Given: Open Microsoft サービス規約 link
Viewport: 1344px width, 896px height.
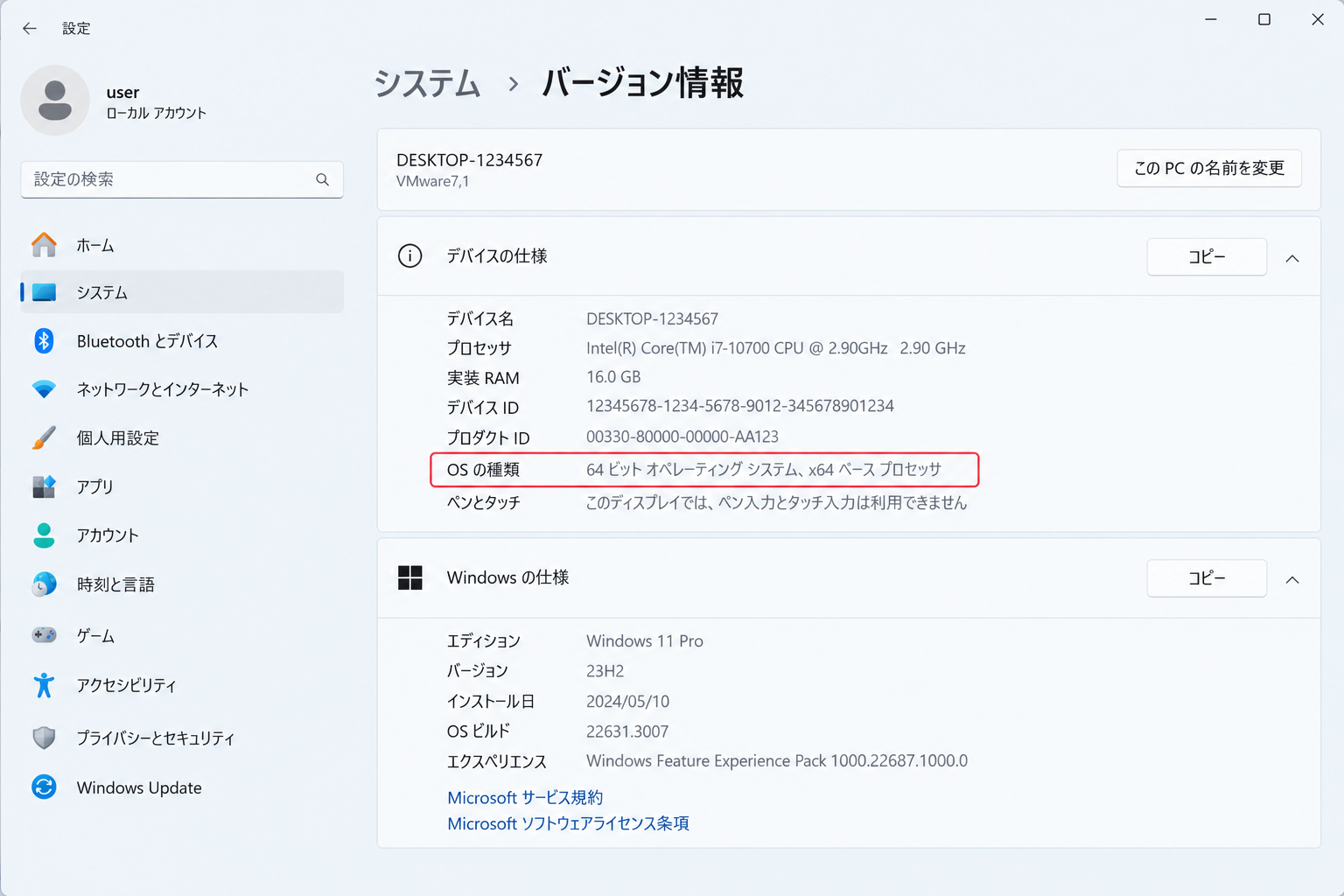Looking at the screenshot, I should [x=525, y=797].
